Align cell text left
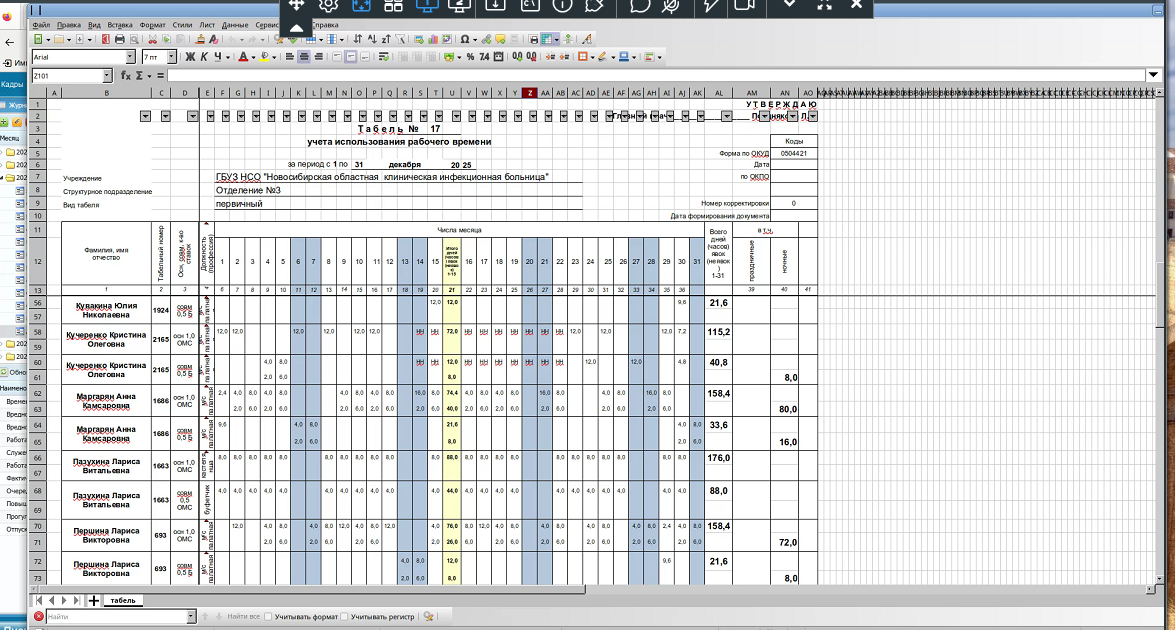The height and width of the screenshot is (630, 1175). point(289,57)
